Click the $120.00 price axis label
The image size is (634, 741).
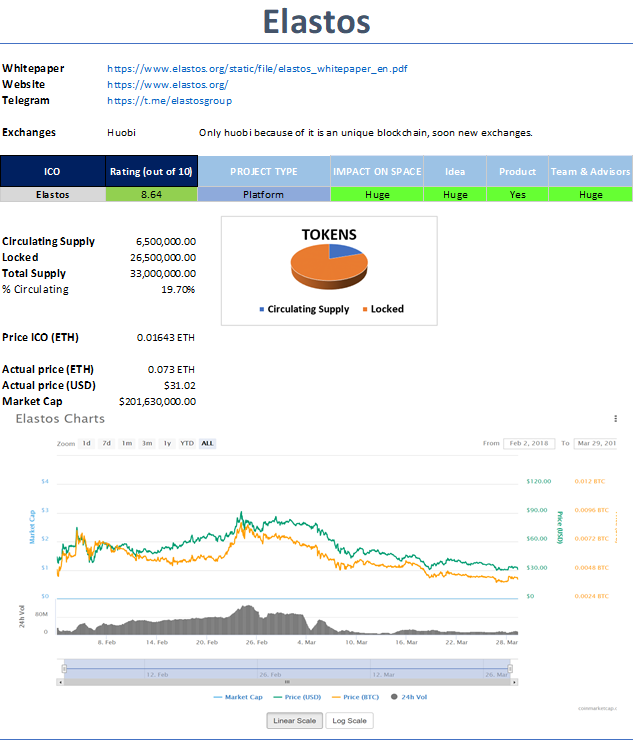point(539,482)
